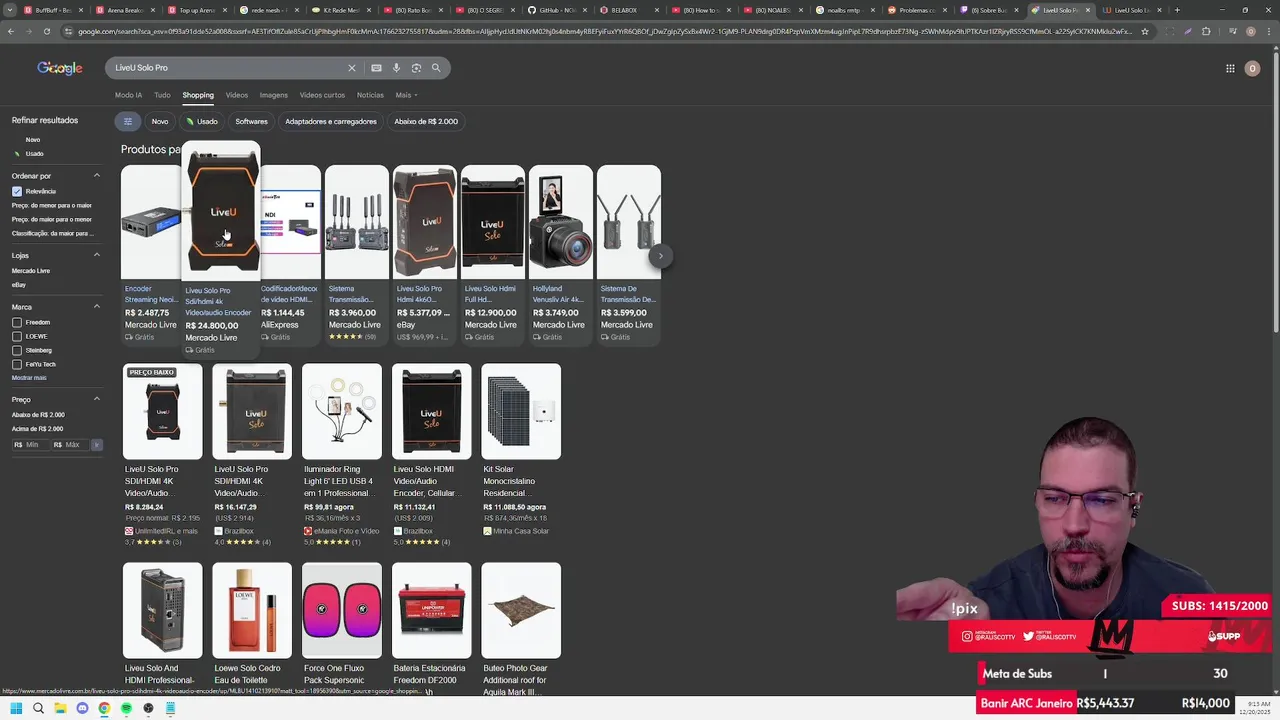Open the Encoder Streaming R$ 2.487,75 product
Viewport: 1280px width, 720px height.
tap(151, 255)
